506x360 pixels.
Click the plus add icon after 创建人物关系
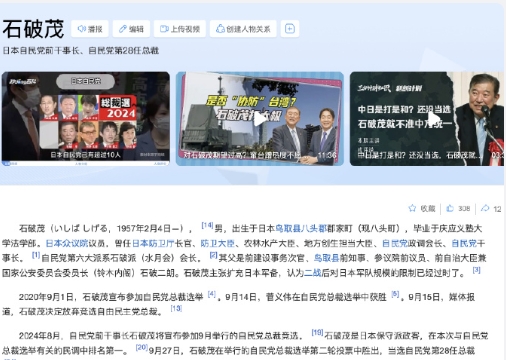(x=290, y=29)
